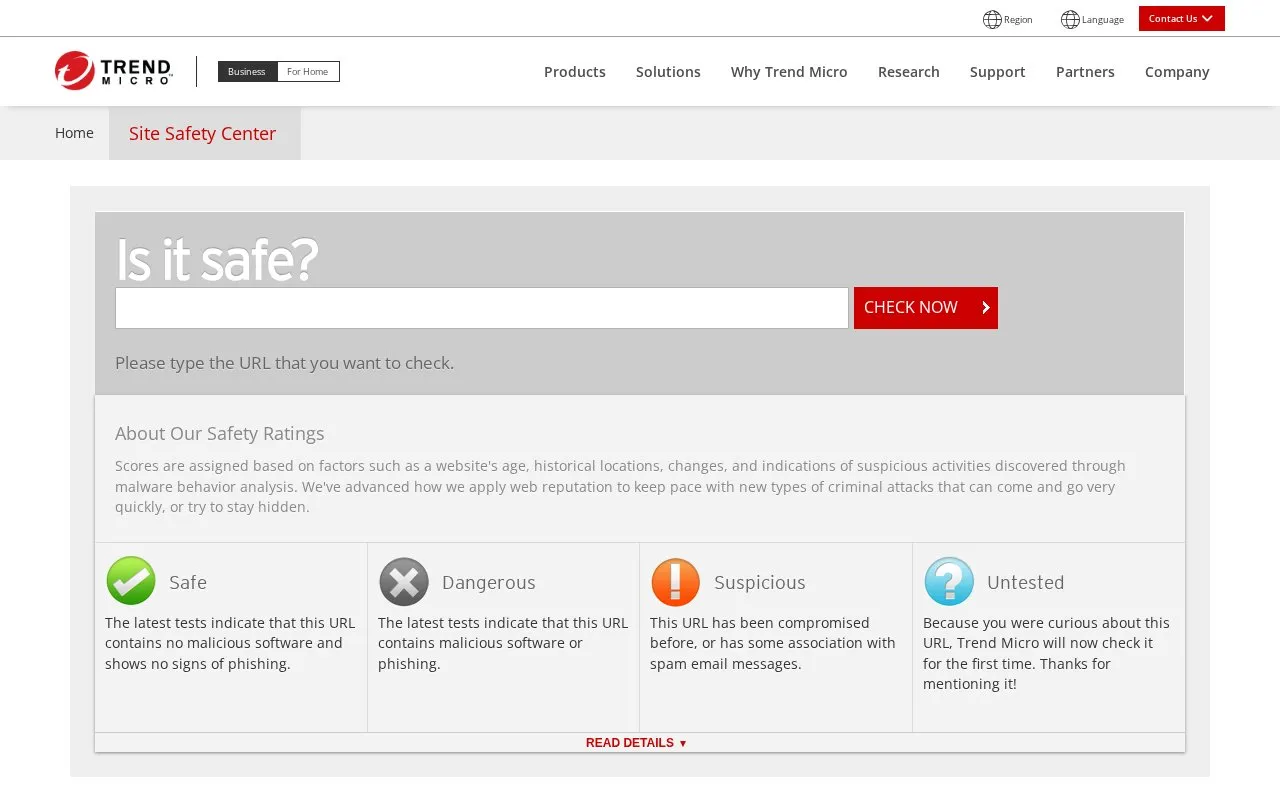This screenshot has width=1280, height=800.
Task: Open the Solutions menu
Action: (x=668, y=72)
